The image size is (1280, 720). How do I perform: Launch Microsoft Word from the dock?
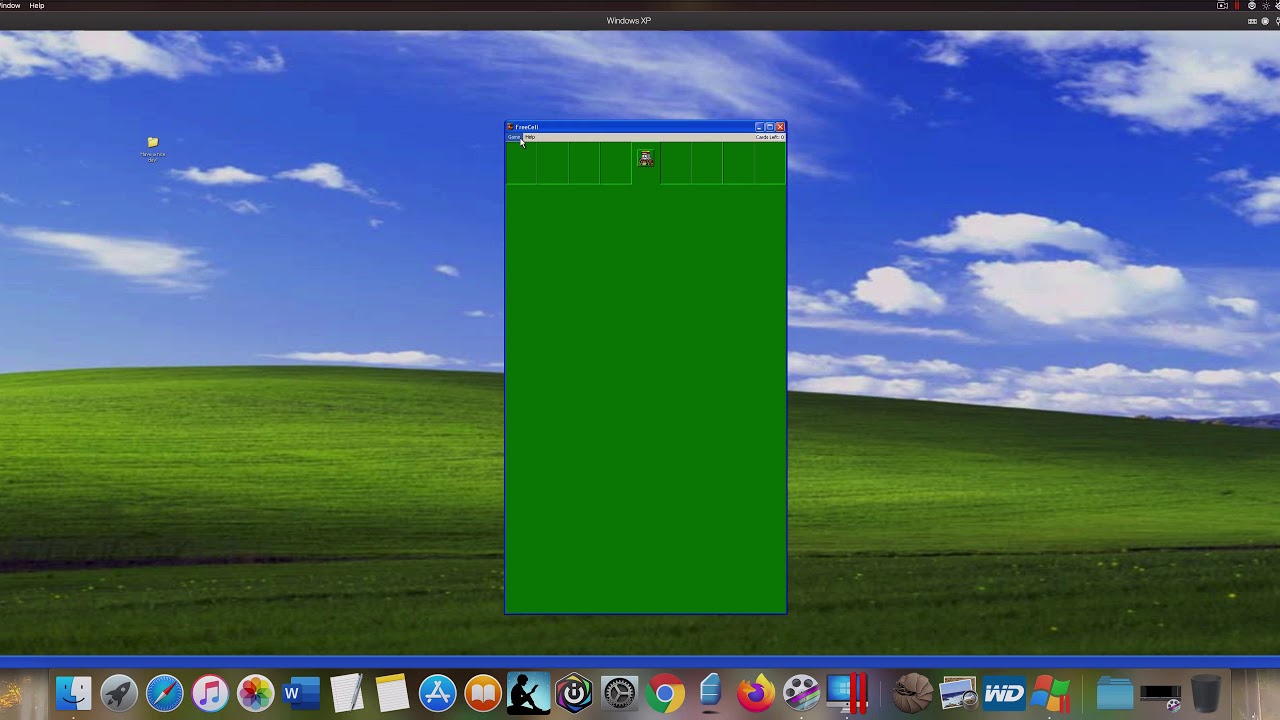[300, 693]
